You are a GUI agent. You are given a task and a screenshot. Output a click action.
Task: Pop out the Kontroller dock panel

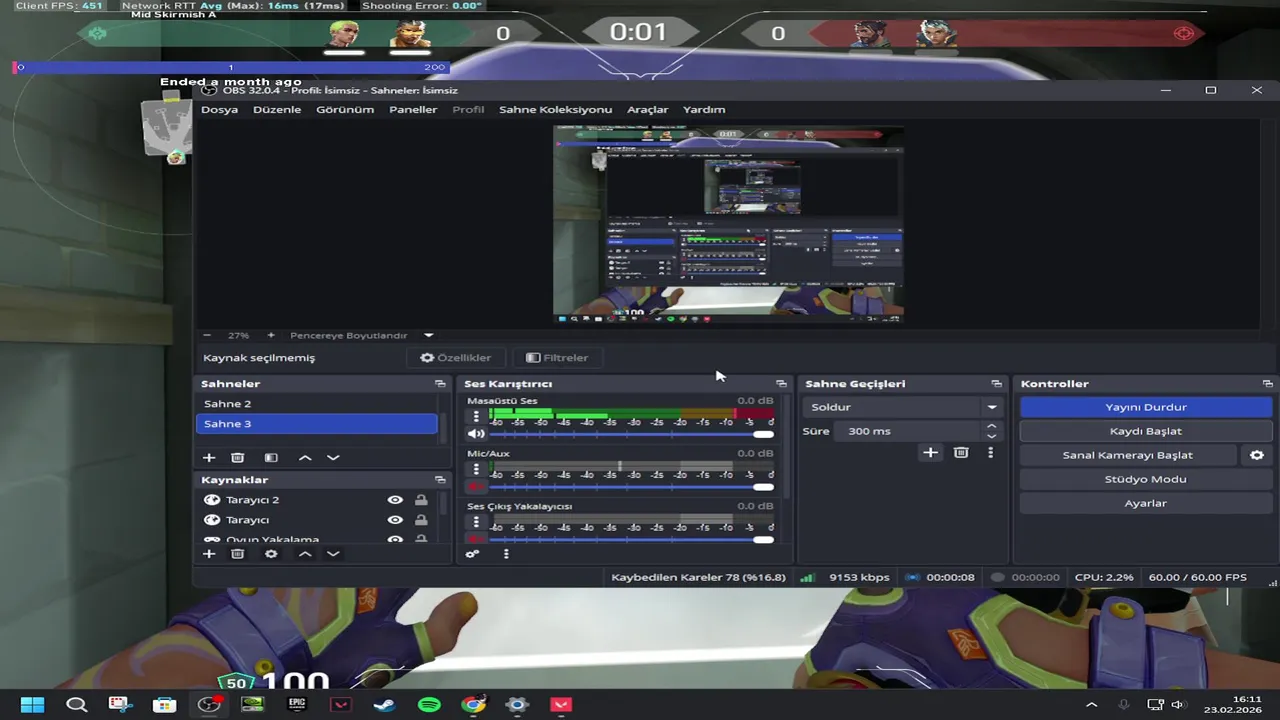(x=1267, y=384)
